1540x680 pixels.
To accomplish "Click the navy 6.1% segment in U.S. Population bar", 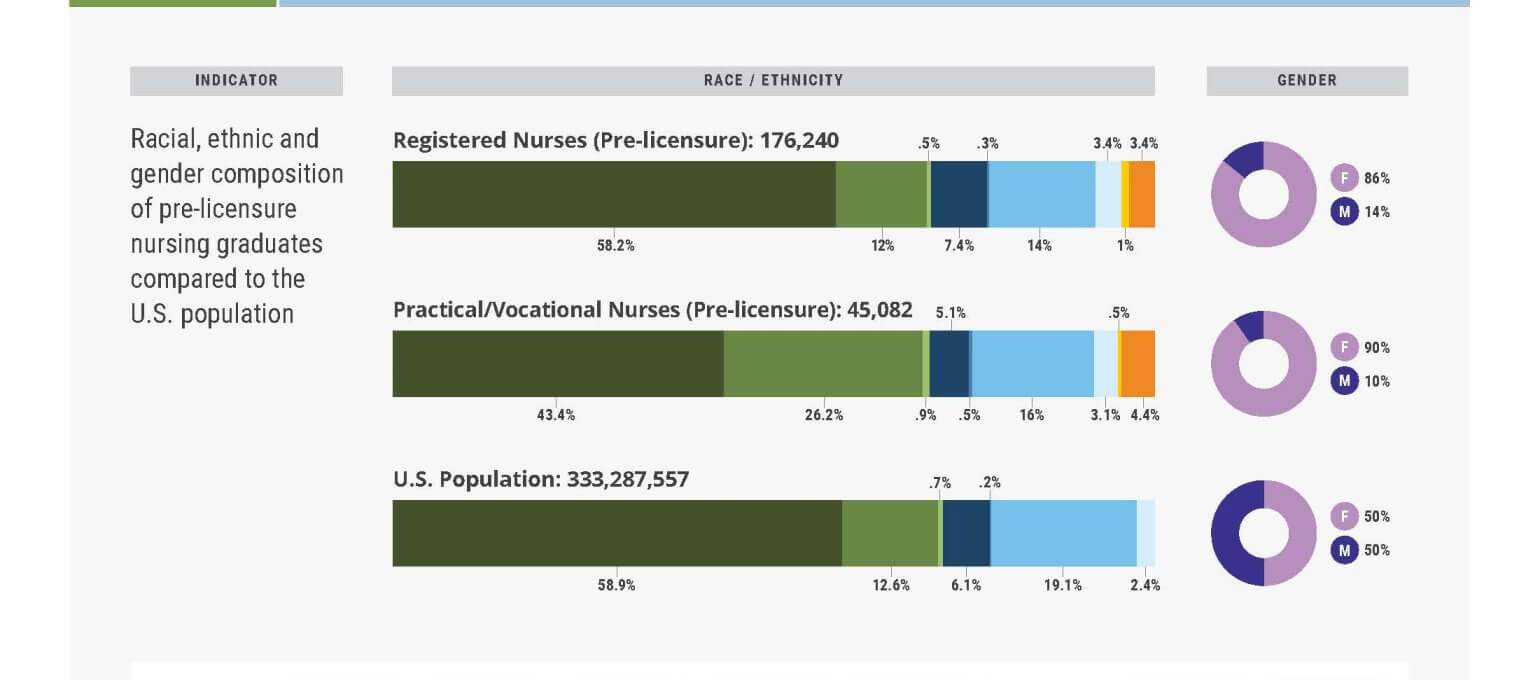I will [x=966, y=533].
